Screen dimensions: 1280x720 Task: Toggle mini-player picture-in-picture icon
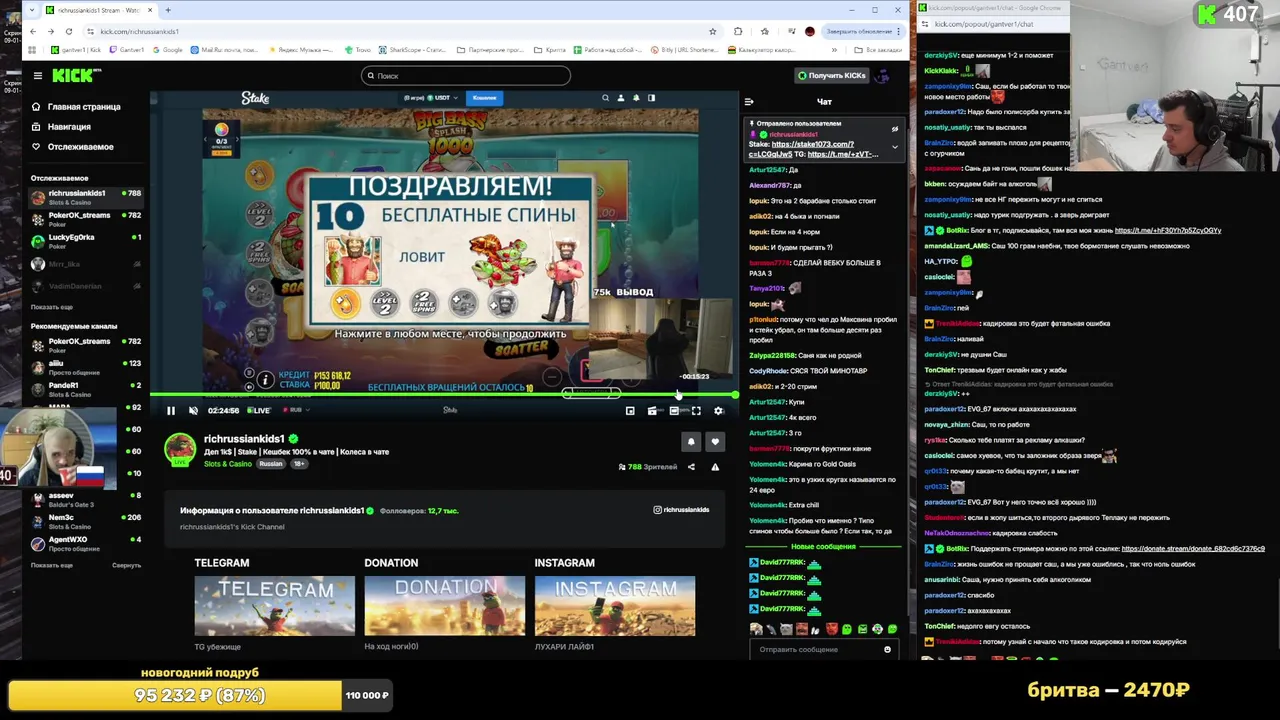[x=630, y=410]
